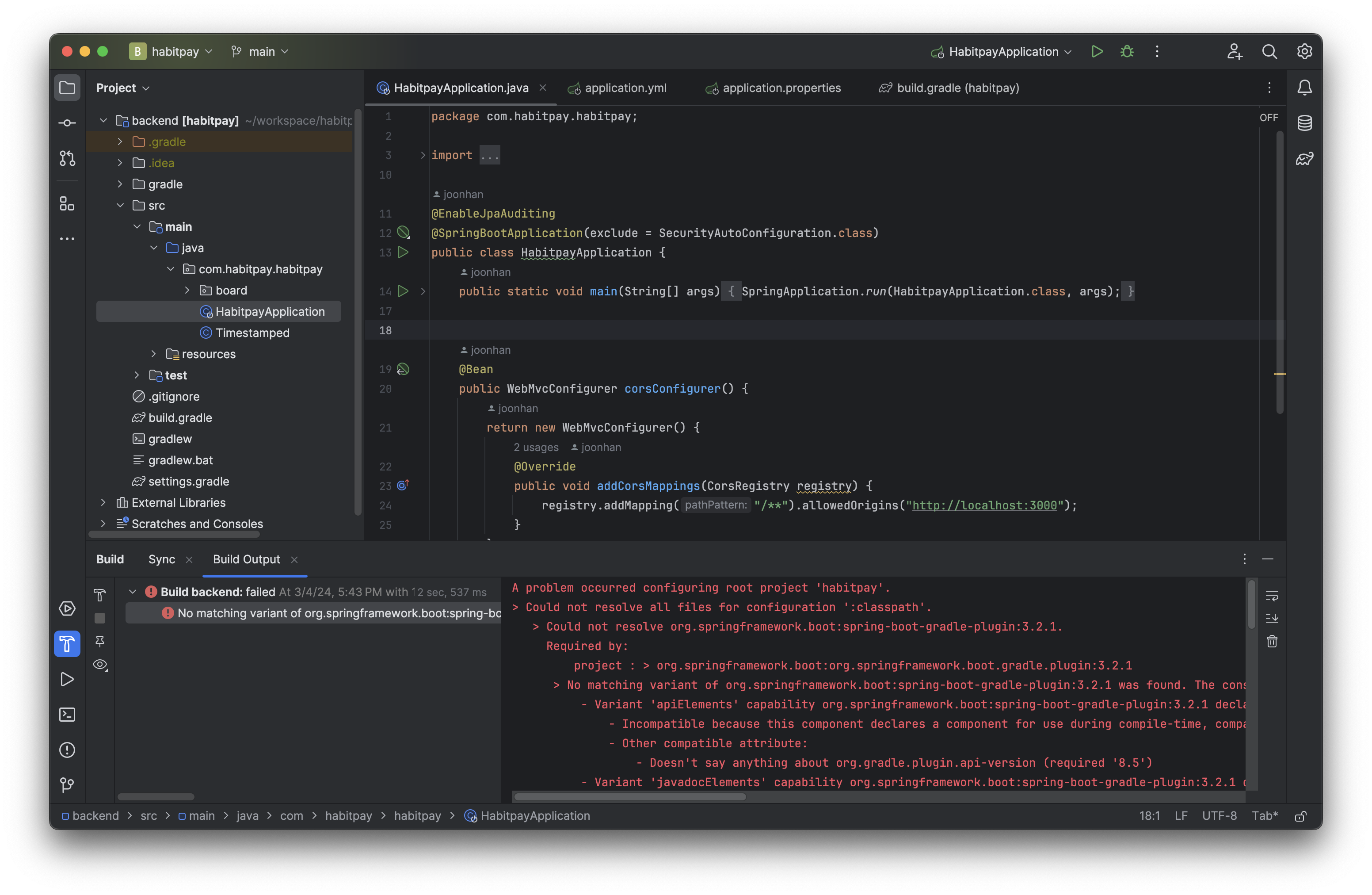Open the localhost:3000 link in code

click(984, 505)
